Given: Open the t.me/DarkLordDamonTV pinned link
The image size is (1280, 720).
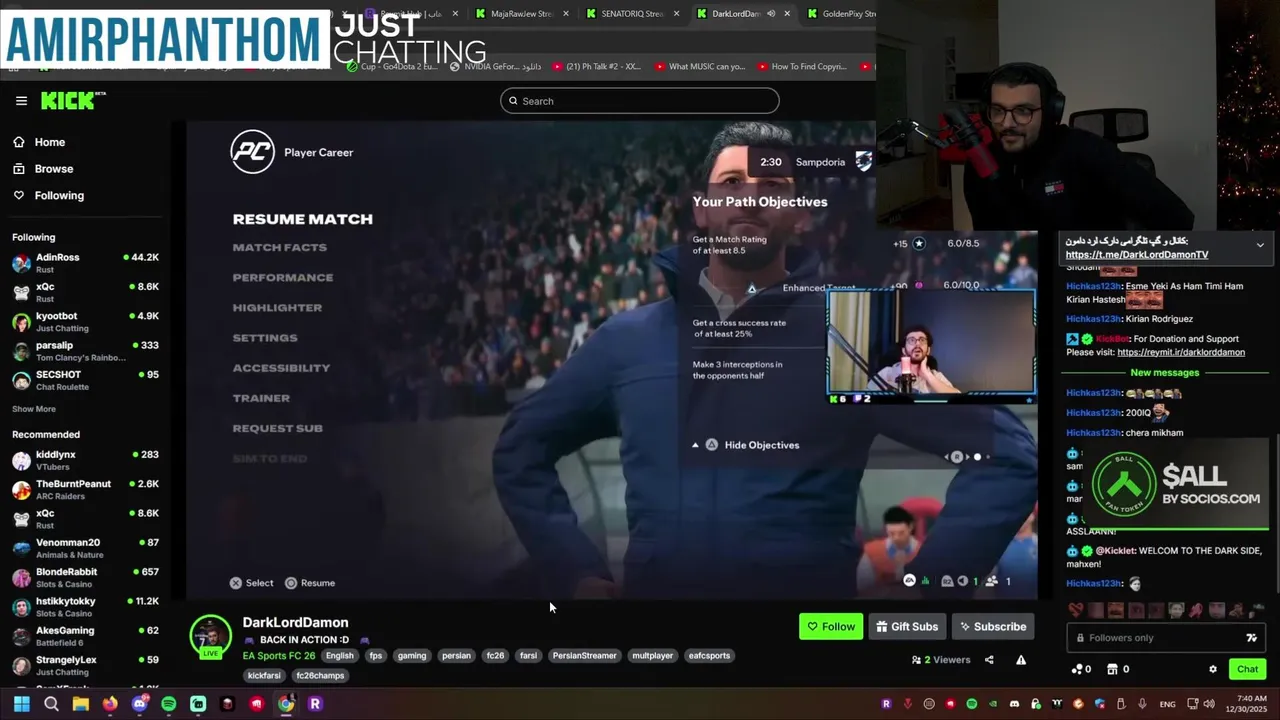Looking at the screenshot, I should point(1136,255).
